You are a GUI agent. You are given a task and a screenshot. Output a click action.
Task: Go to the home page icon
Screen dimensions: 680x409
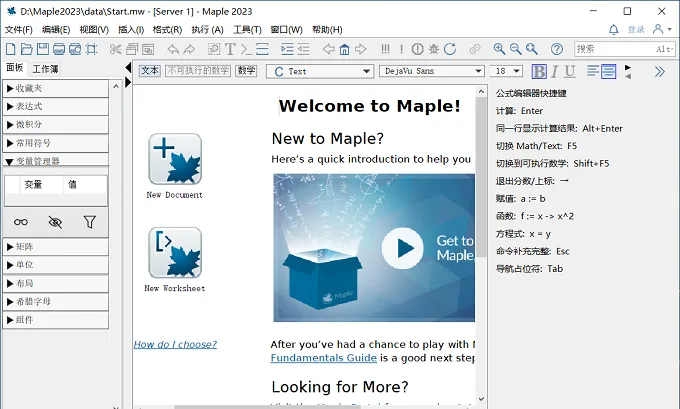344,49
